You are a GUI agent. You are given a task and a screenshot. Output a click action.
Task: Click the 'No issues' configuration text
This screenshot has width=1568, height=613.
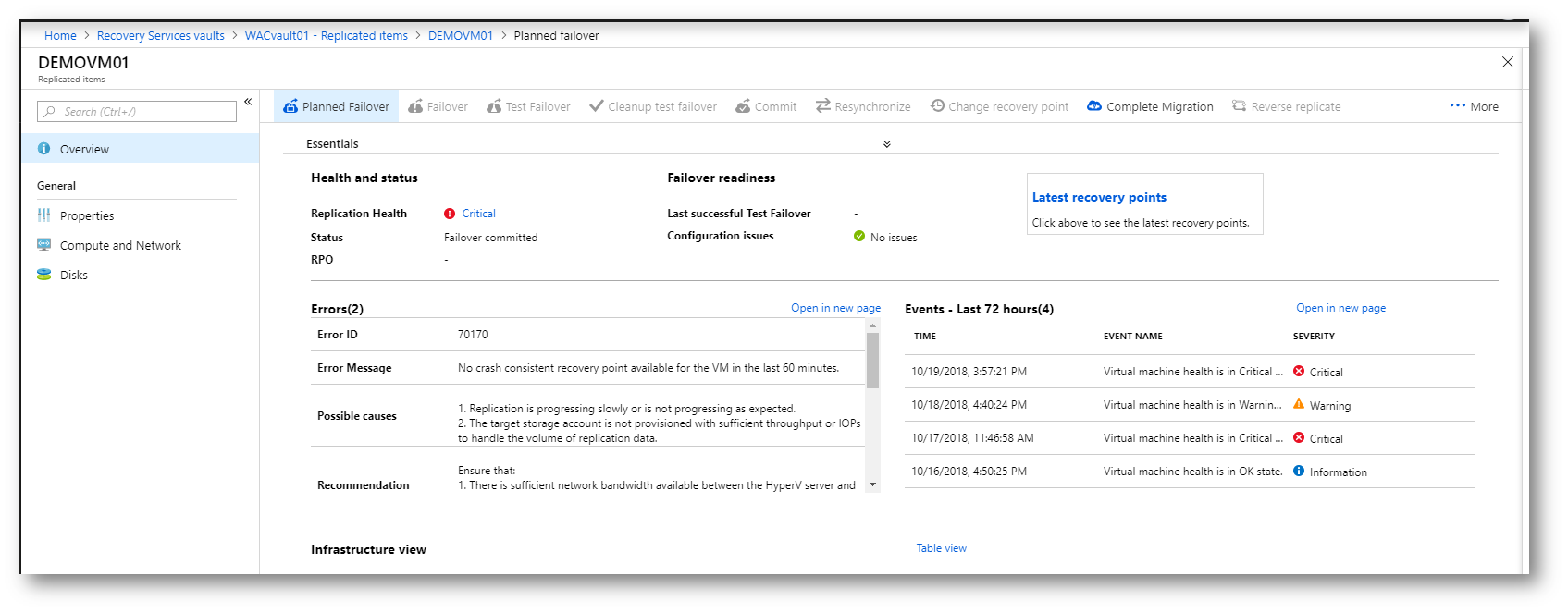point(894,238)
